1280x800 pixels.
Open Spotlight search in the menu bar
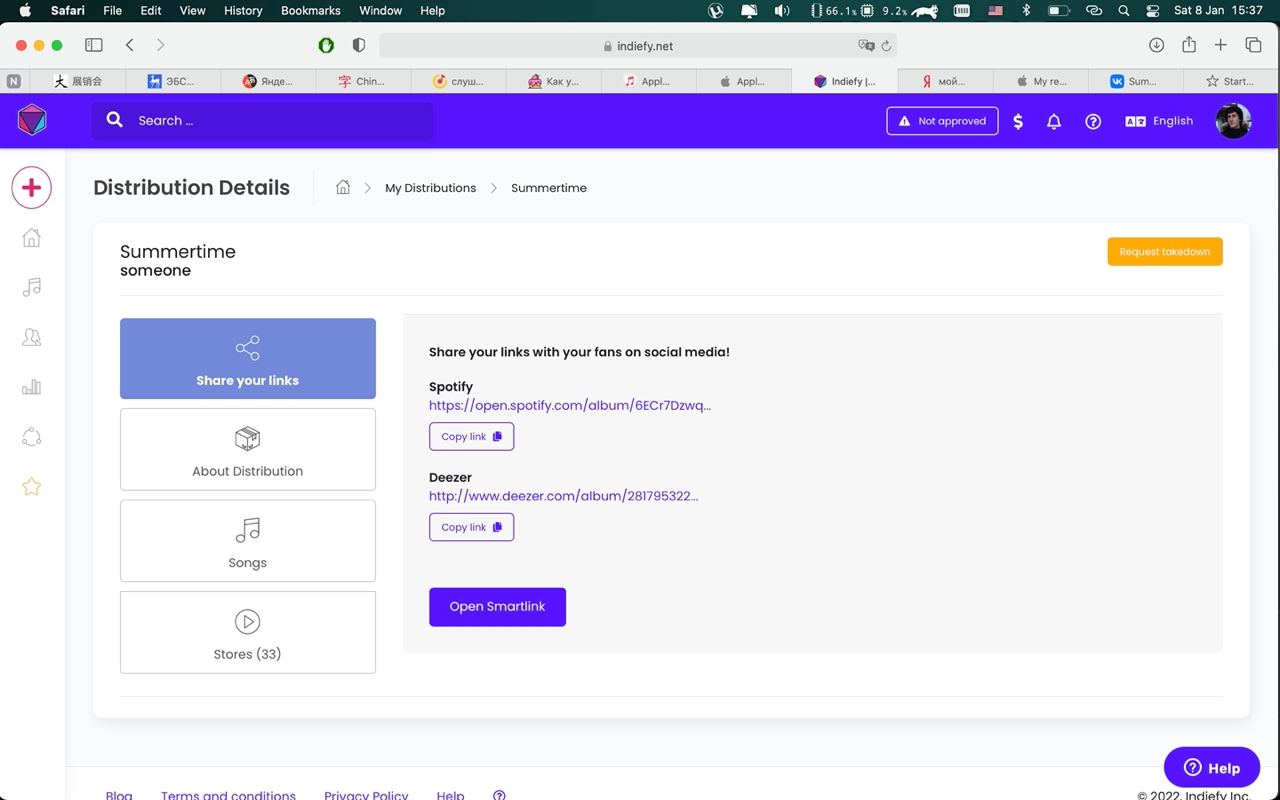1124,11
